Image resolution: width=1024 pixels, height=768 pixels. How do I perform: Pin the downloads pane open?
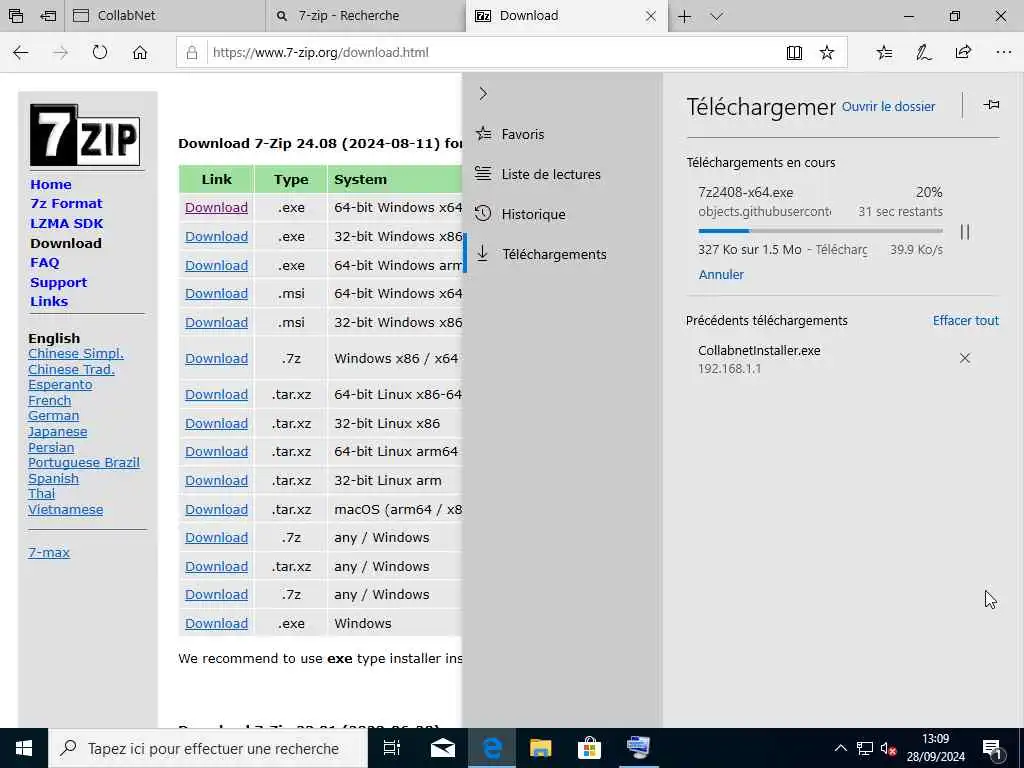click(991, 104)
